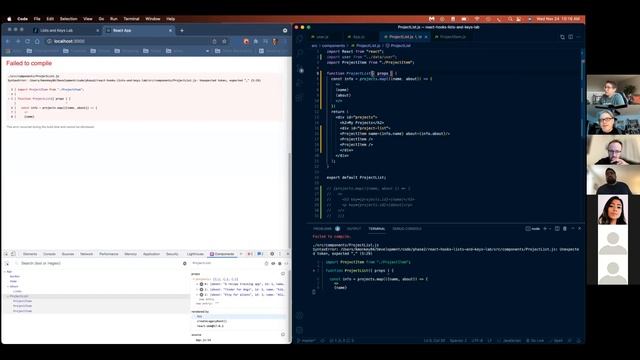
Task: Open the DevTools Console tab
Action: click(49, 254)
